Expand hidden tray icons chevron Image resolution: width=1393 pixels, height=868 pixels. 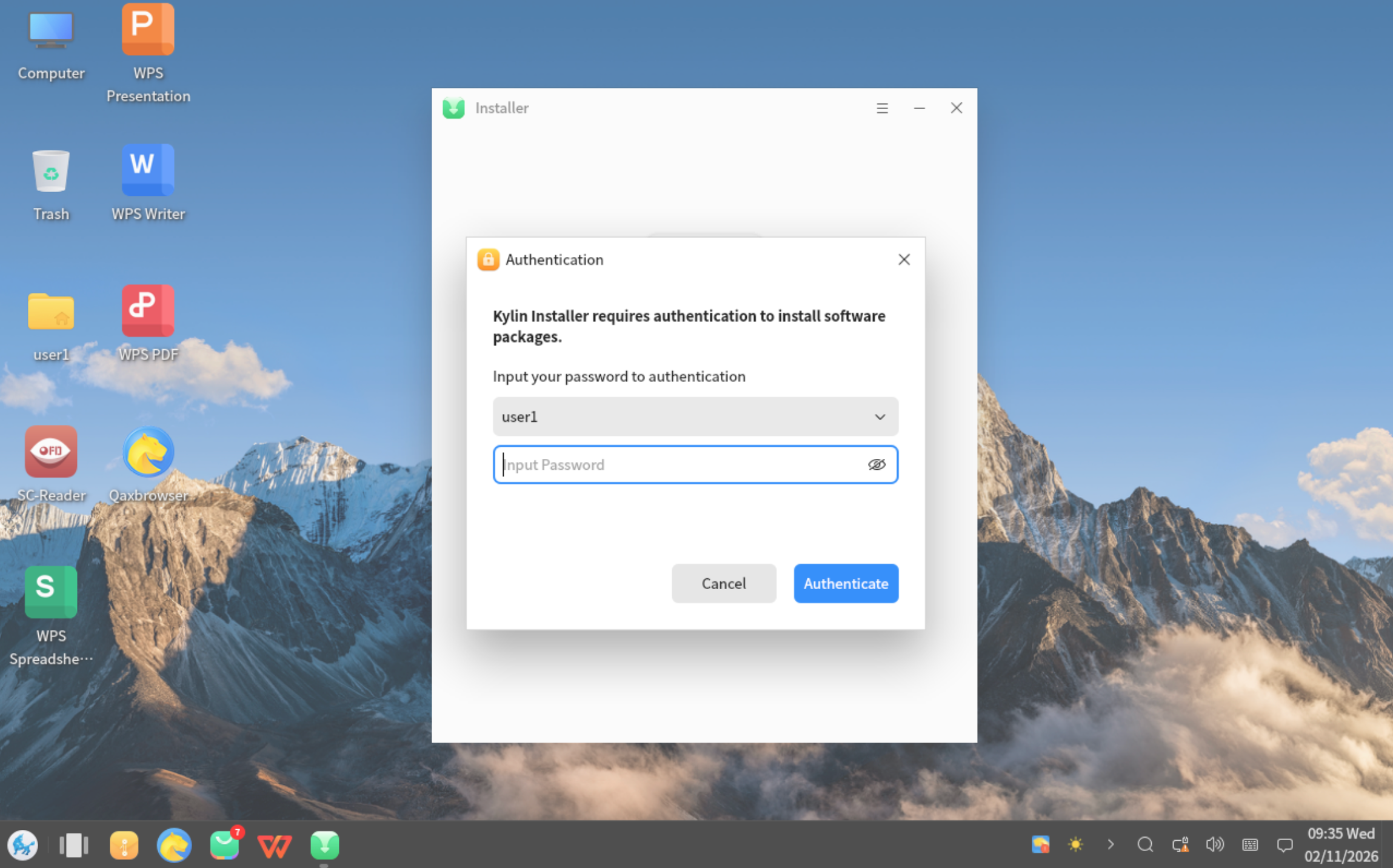(1111, 844)
